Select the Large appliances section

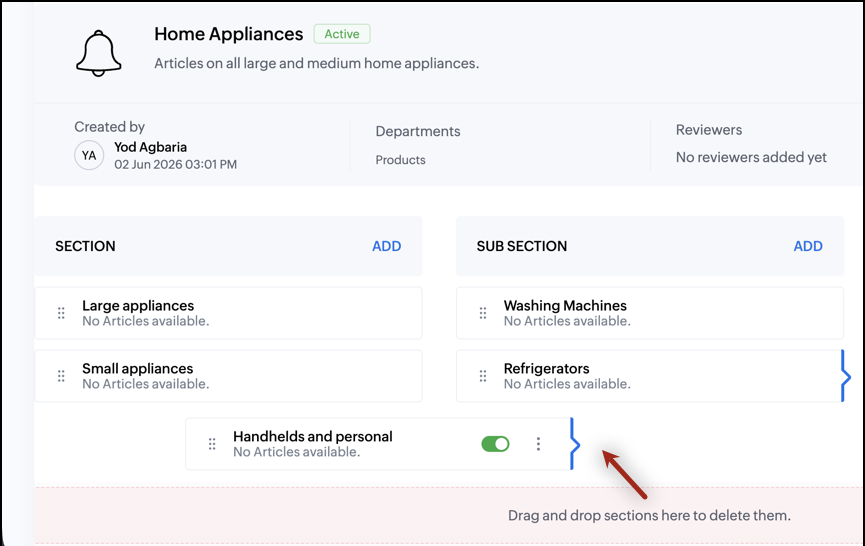pos(228,313)
